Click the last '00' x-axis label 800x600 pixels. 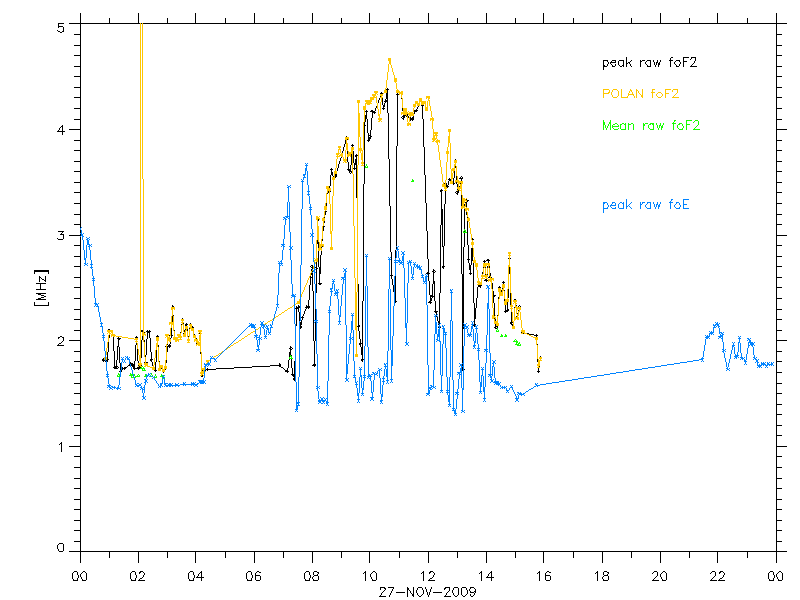coord(775,577)
